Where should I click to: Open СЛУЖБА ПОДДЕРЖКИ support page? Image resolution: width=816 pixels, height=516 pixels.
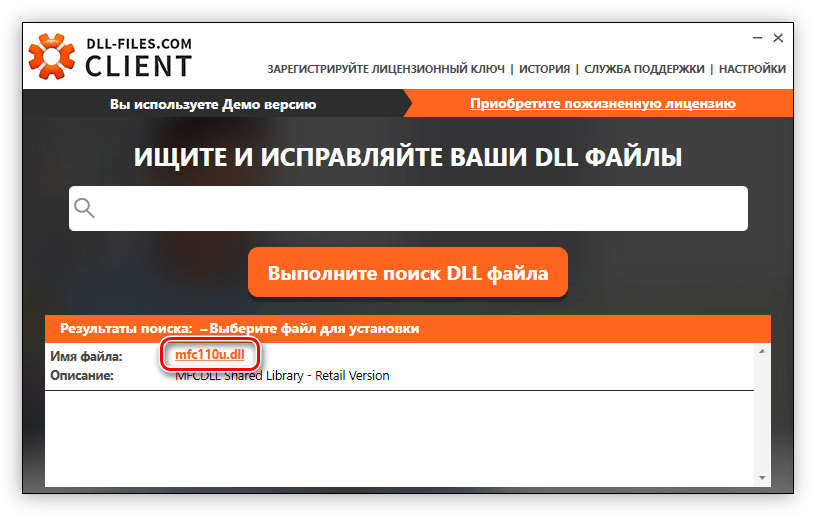tap(644, 69)
